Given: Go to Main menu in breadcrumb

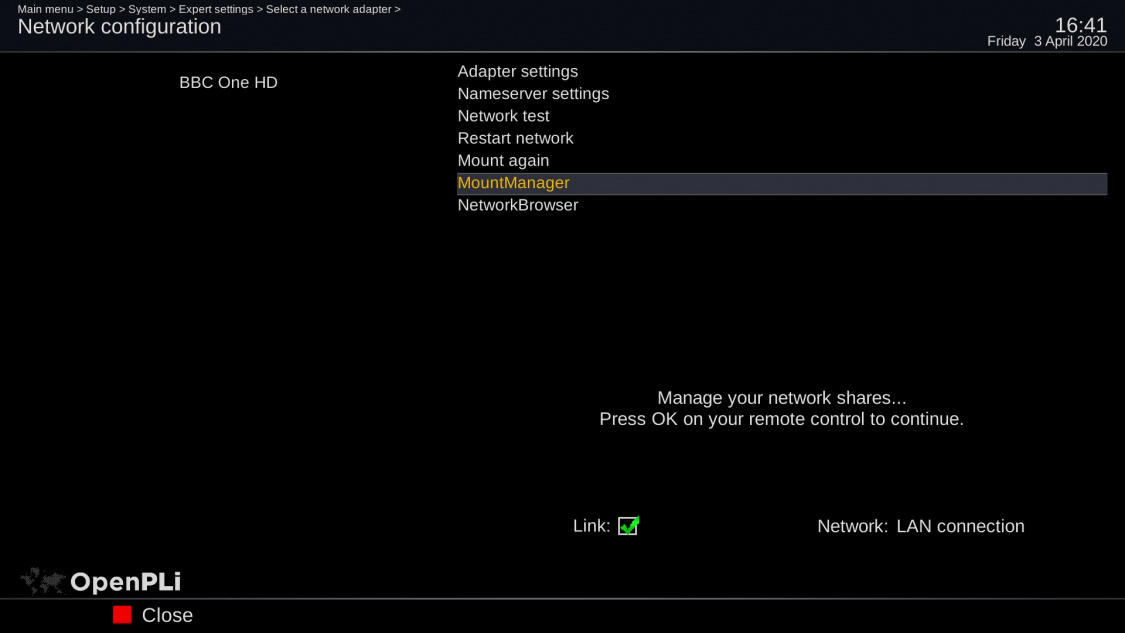Looking at the screenshot, I should pos(45,9).
